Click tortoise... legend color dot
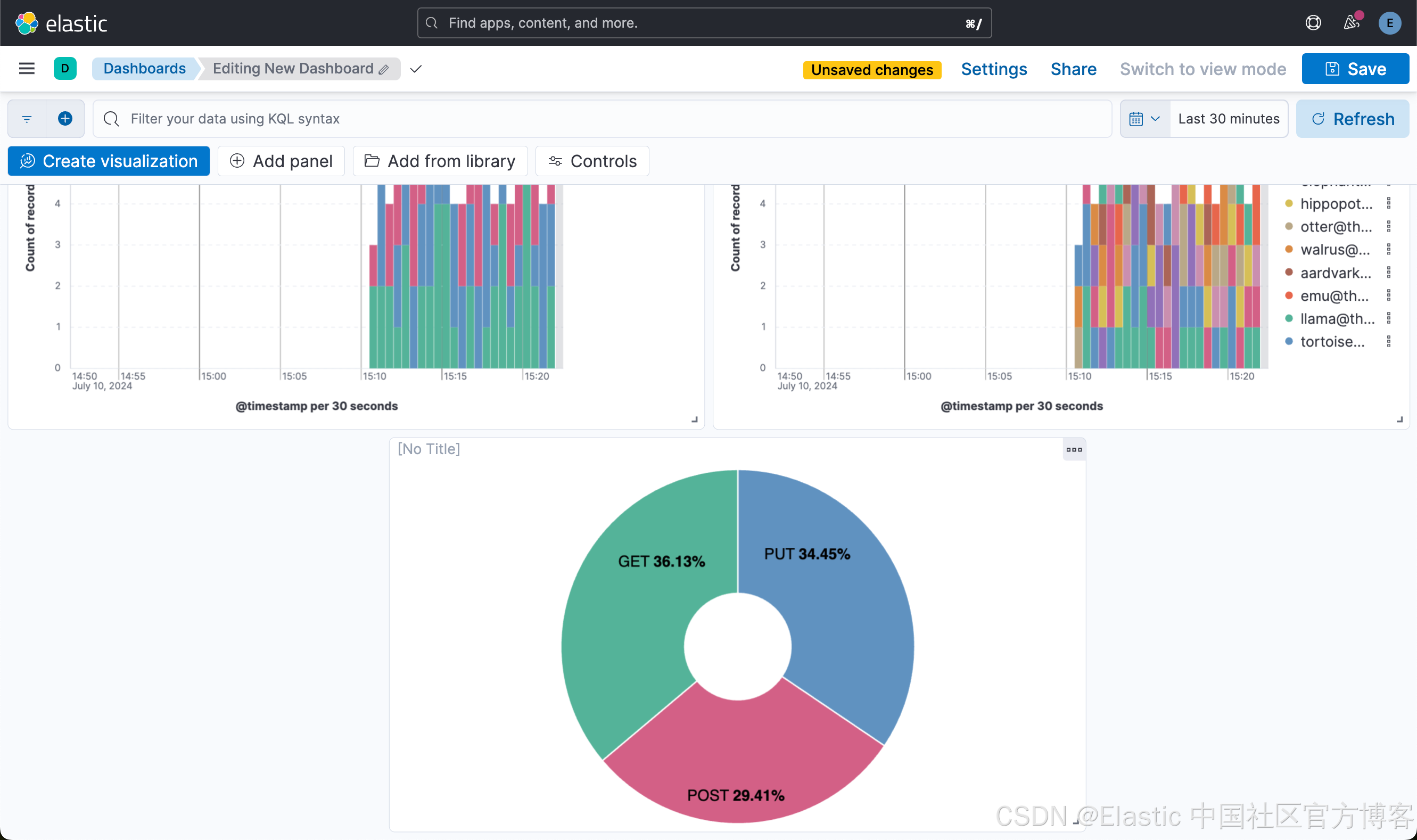This screenshot has height=840, width=1417. [1289, 341]
